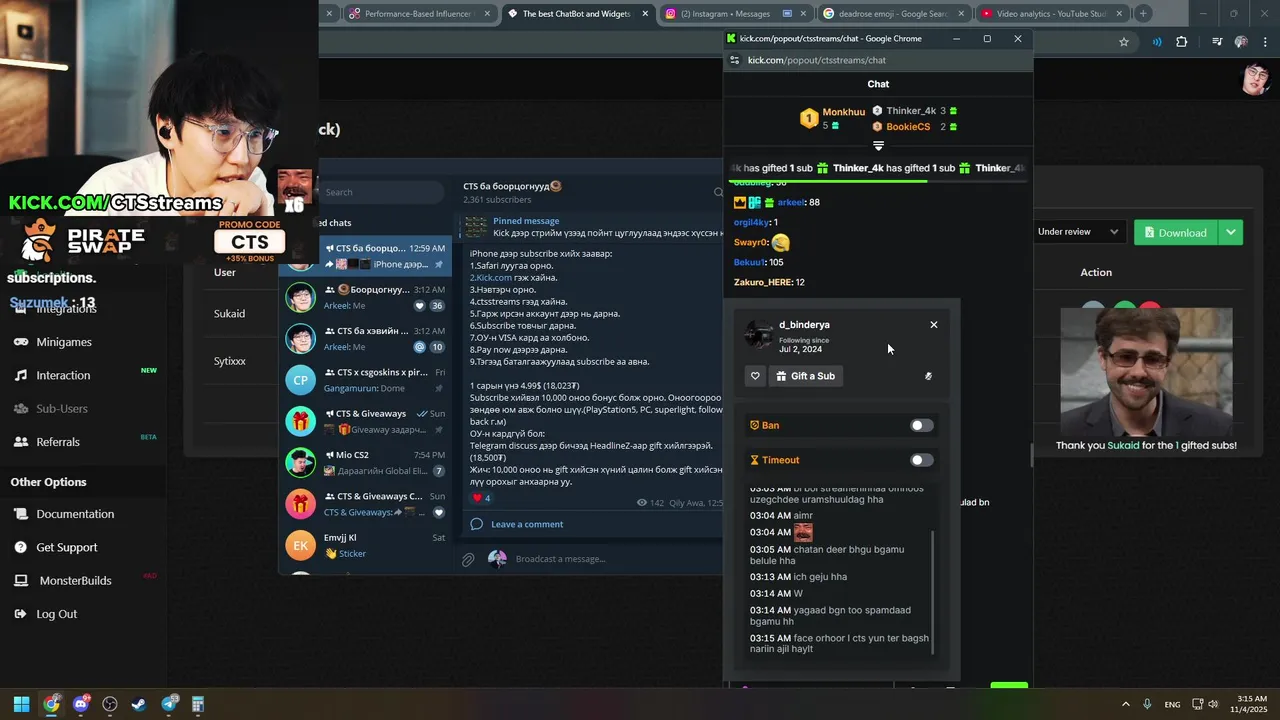Open the Minigames sidebar page
Image resolution: width=1280 pixels, height=720 pixels.
click(x=64, y=342)
